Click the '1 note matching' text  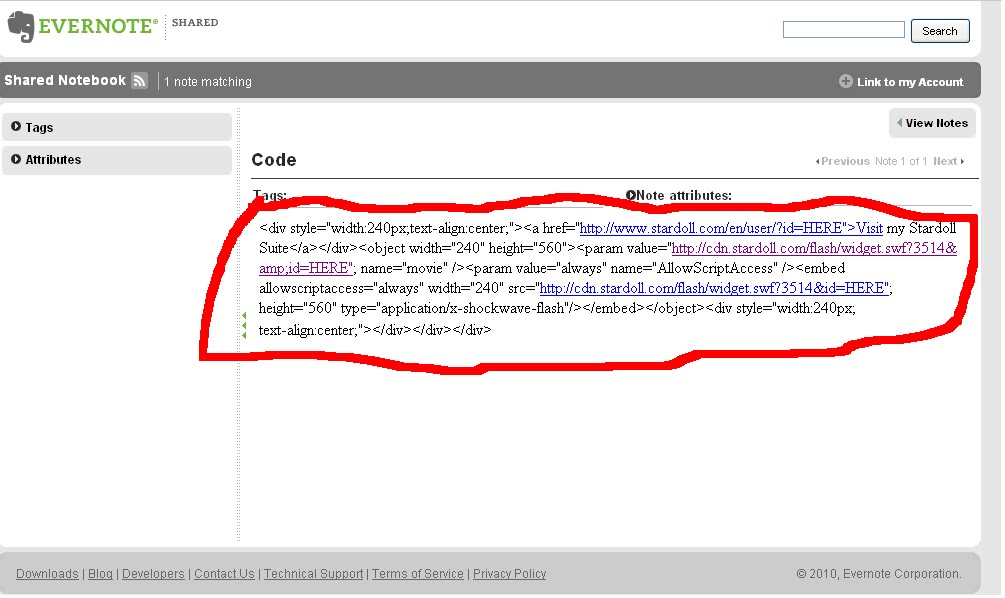pyautogui.click(x=208, y=82)
